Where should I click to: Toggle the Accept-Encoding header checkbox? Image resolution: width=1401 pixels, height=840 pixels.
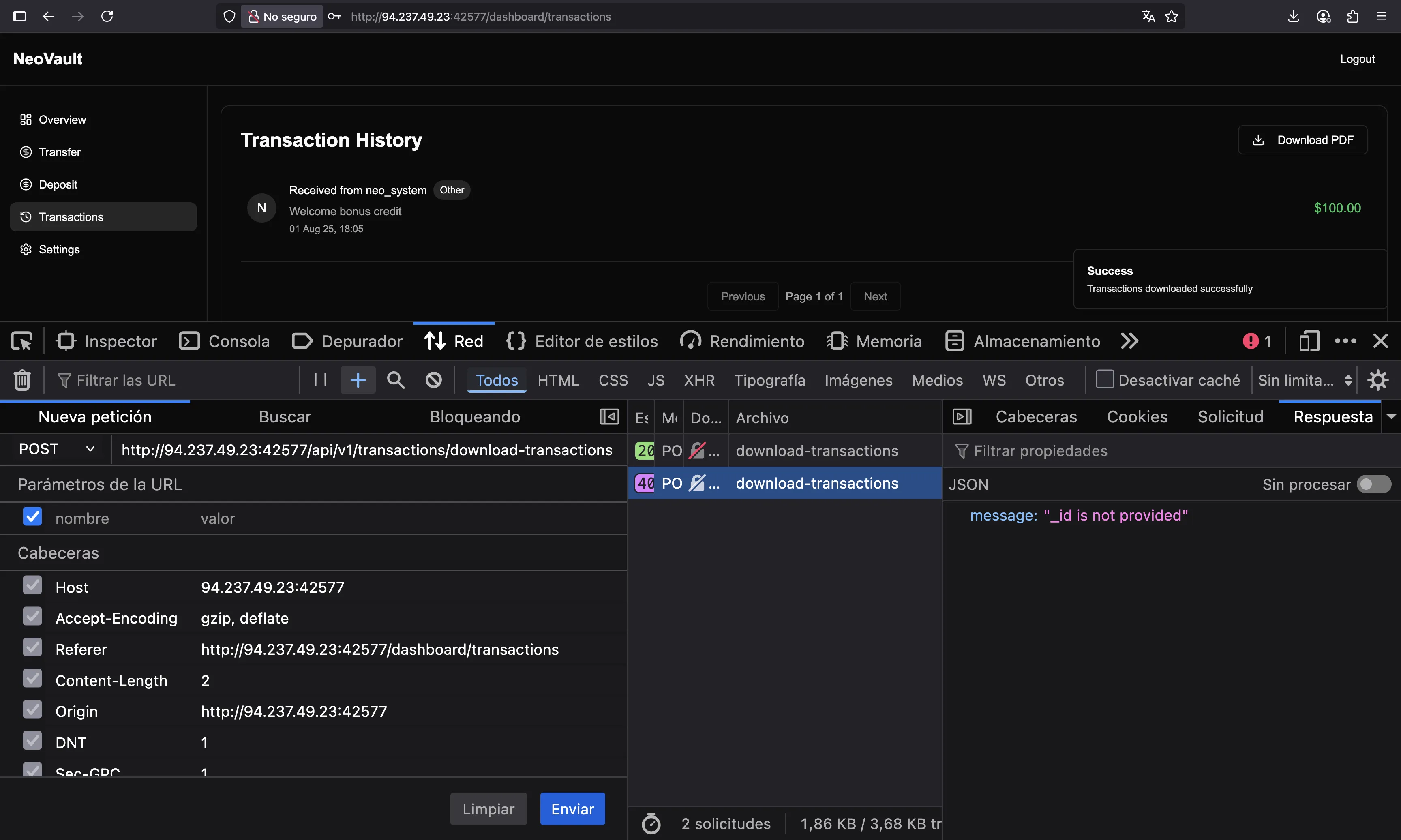32,616
